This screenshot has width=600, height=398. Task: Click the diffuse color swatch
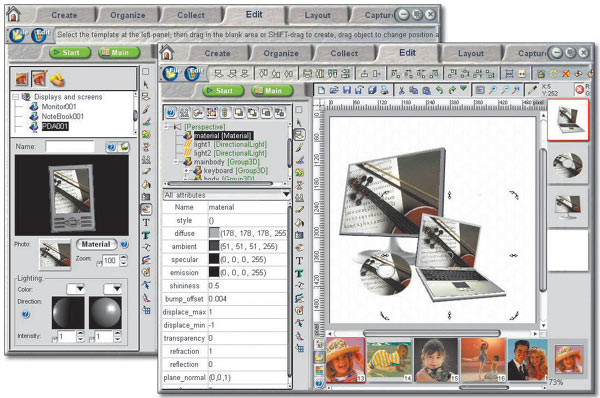point(214,233)
